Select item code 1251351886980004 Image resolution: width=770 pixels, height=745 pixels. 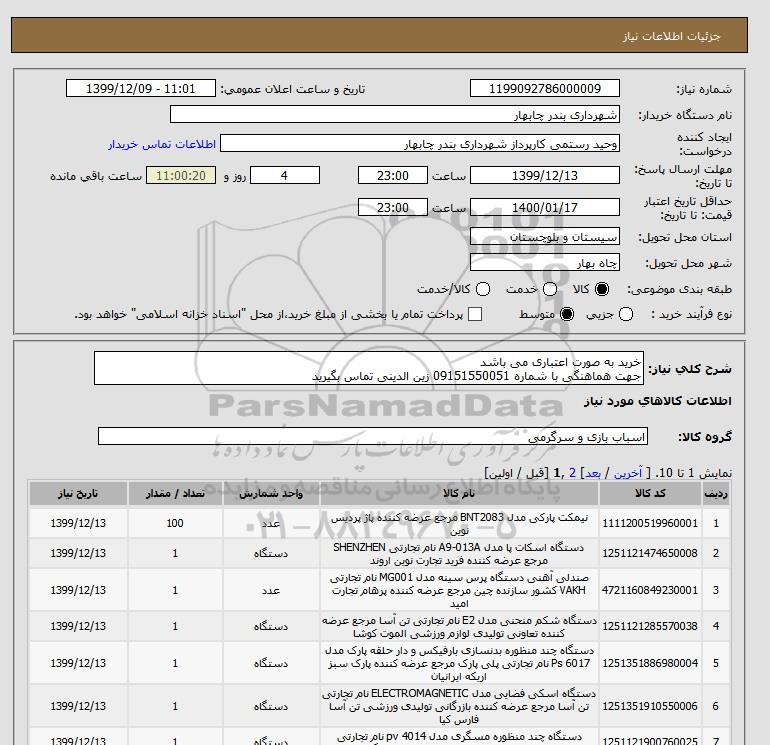pyautogui.click(x=650, y=663)
